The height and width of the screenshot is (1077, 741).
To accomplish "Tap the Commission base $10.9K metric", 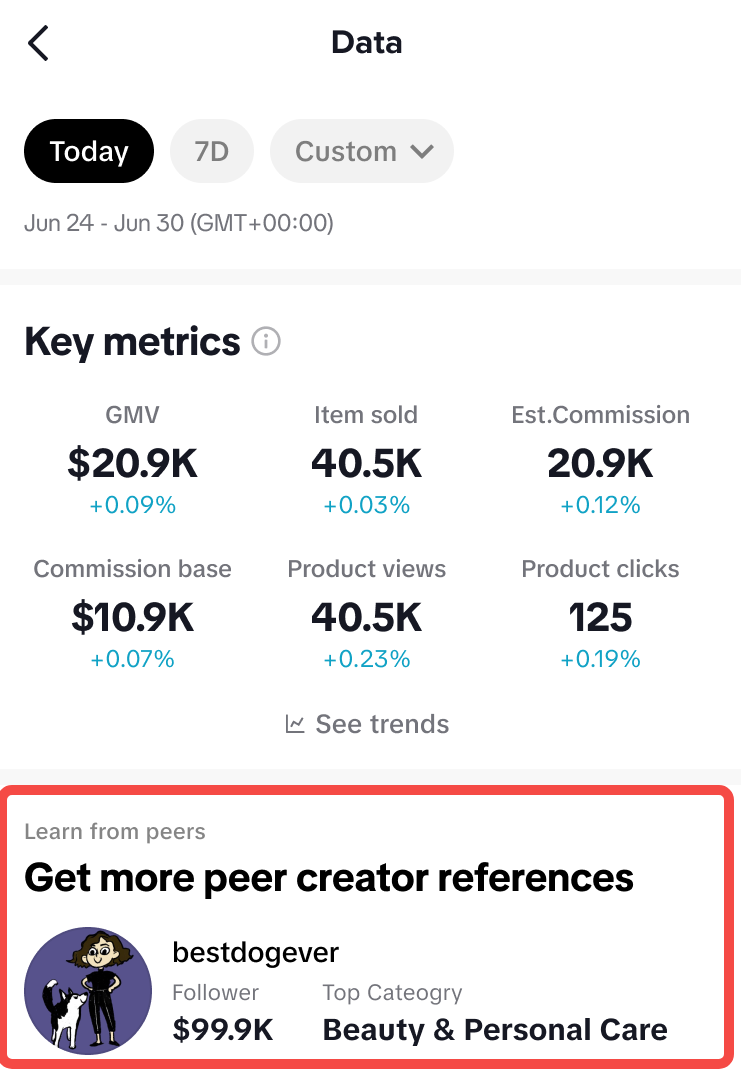I will point(133,616).
